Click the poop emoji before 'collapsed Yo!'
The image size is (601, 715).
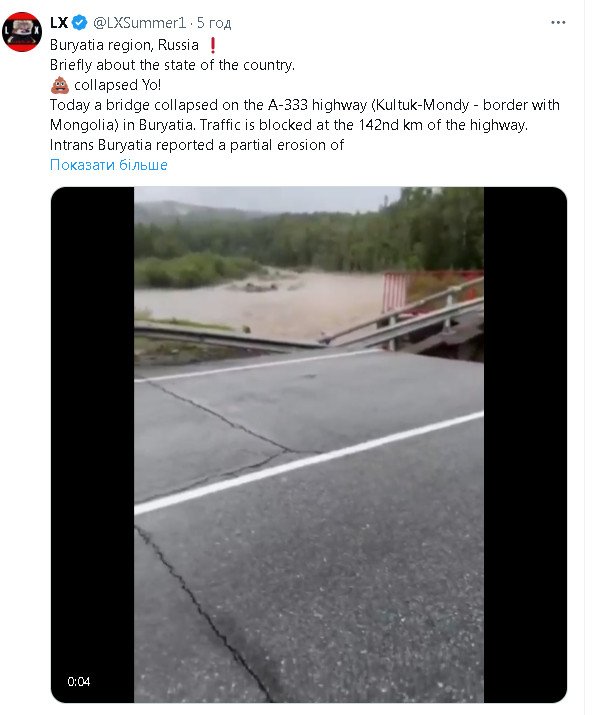(x=60, y=85)
